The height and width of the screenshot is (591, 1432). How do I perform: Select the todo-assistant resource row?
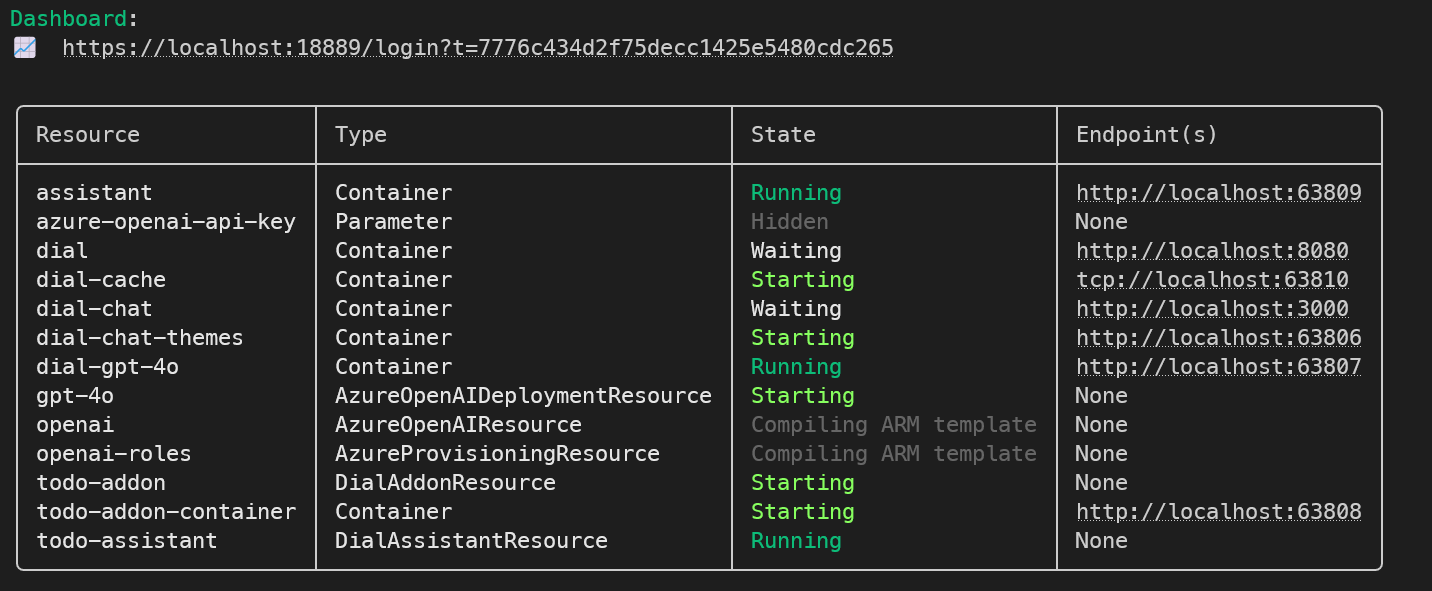tap(699, 540)
